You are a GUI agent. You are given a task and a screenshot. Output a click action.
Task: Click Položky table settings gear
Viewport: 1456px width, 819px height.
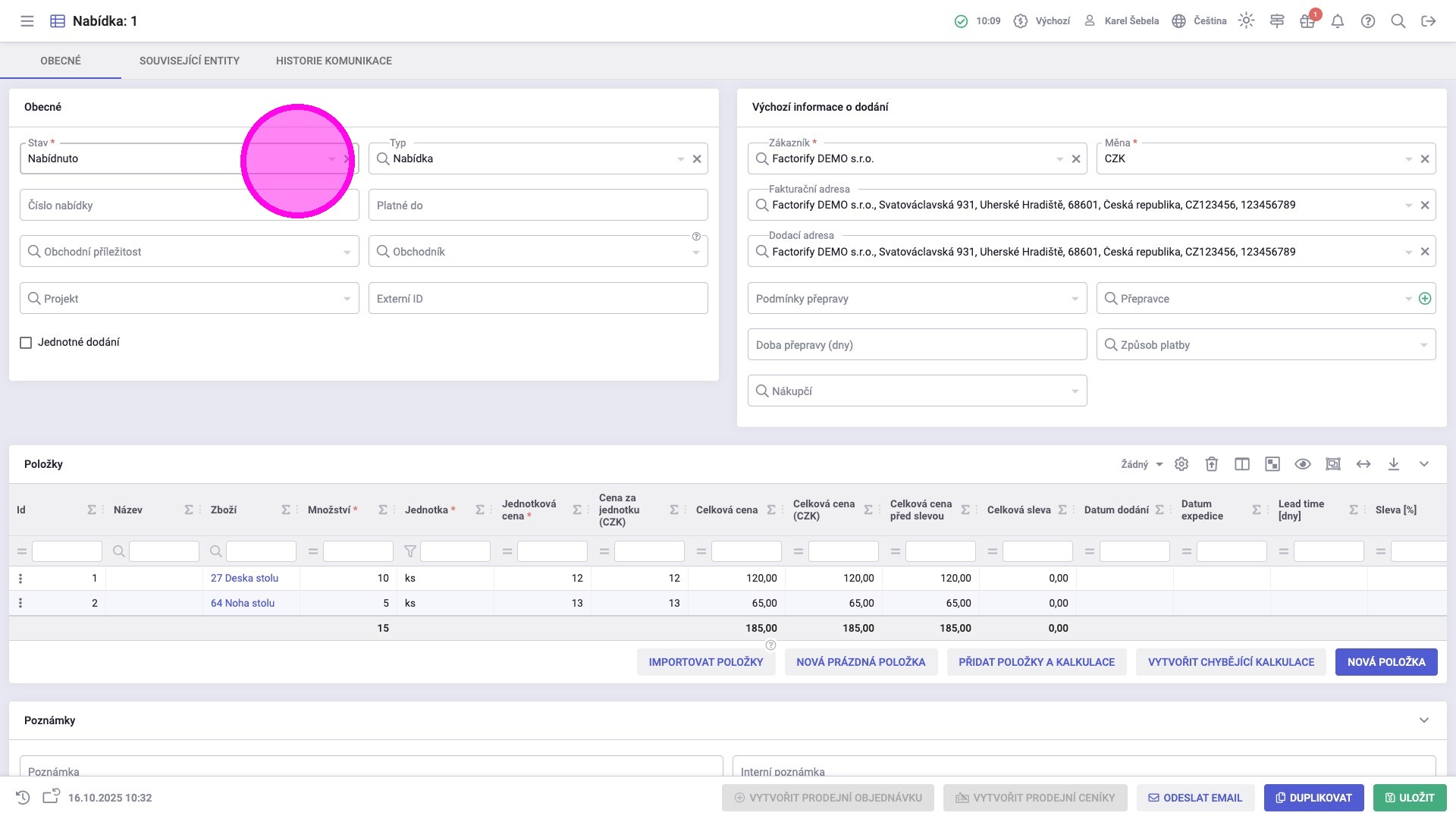point(1181,464)
